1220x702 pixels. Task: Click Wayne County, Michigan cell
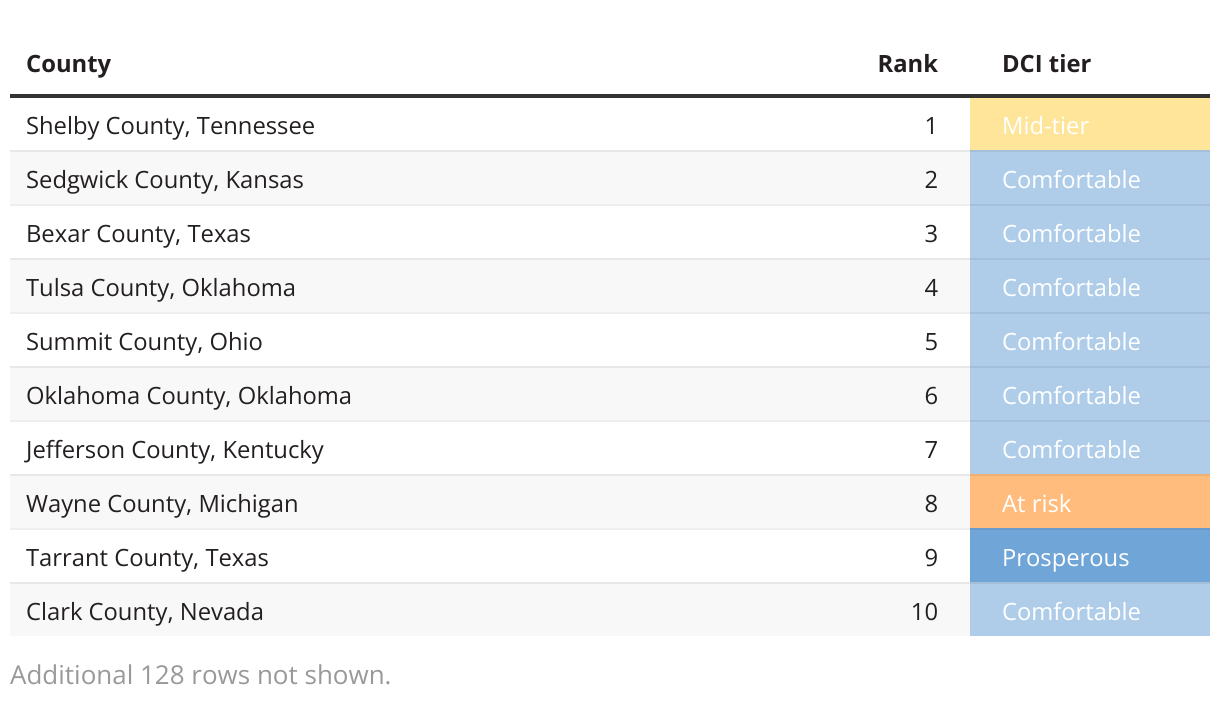tap(162, 504)
